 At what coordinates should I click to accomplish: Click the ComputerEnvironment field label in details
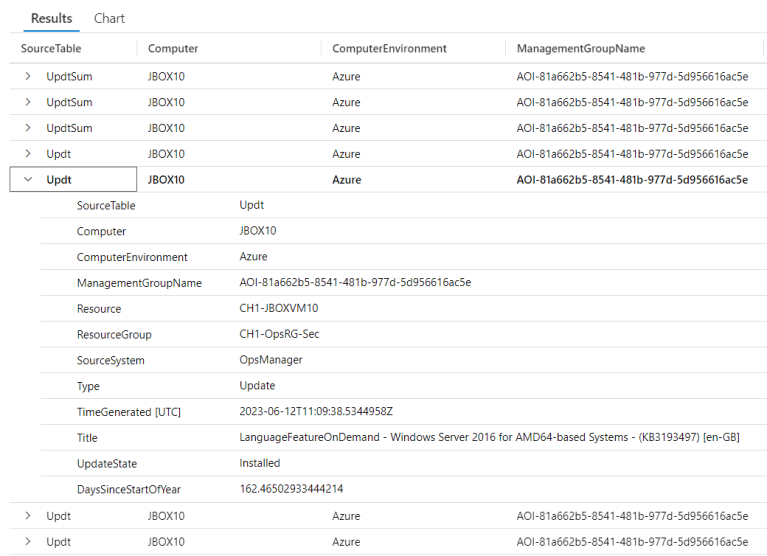click(132, 257)
